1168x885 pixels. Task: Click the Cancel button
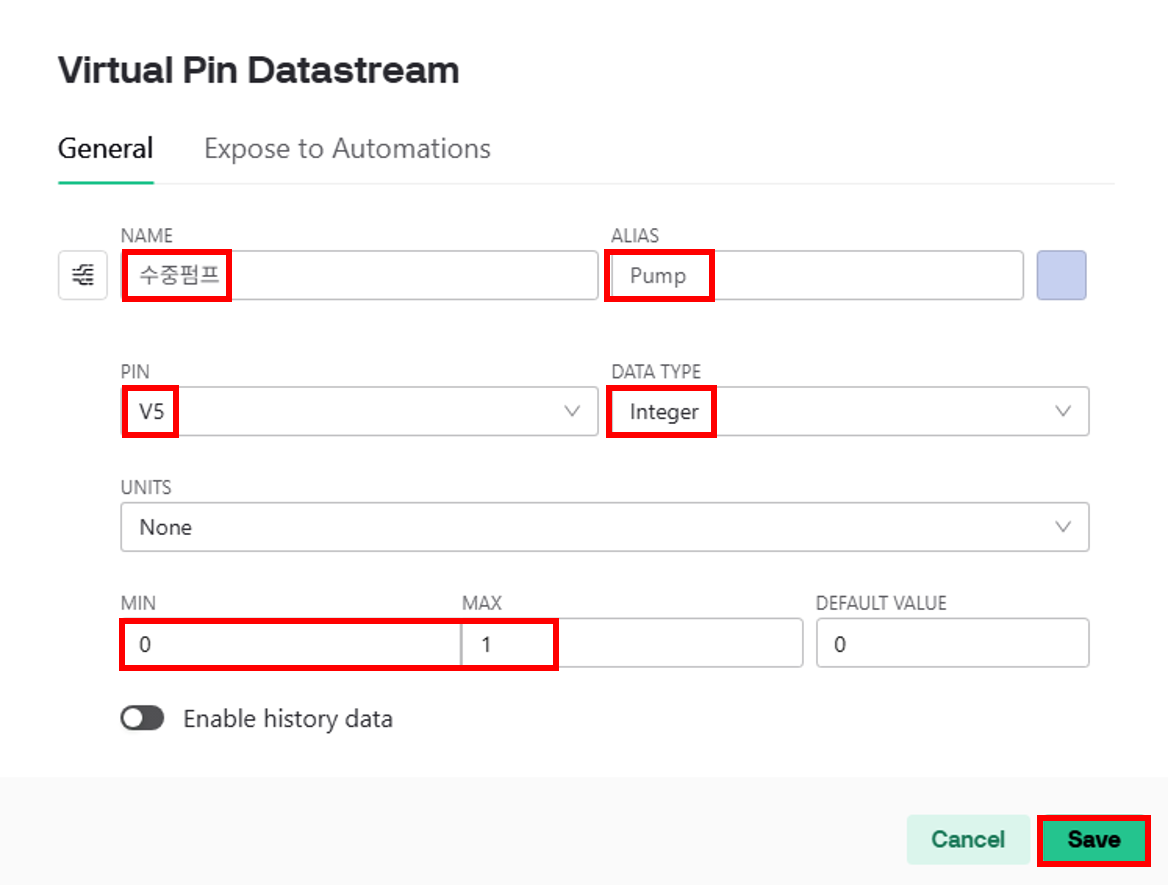click(x=968, y=840)
